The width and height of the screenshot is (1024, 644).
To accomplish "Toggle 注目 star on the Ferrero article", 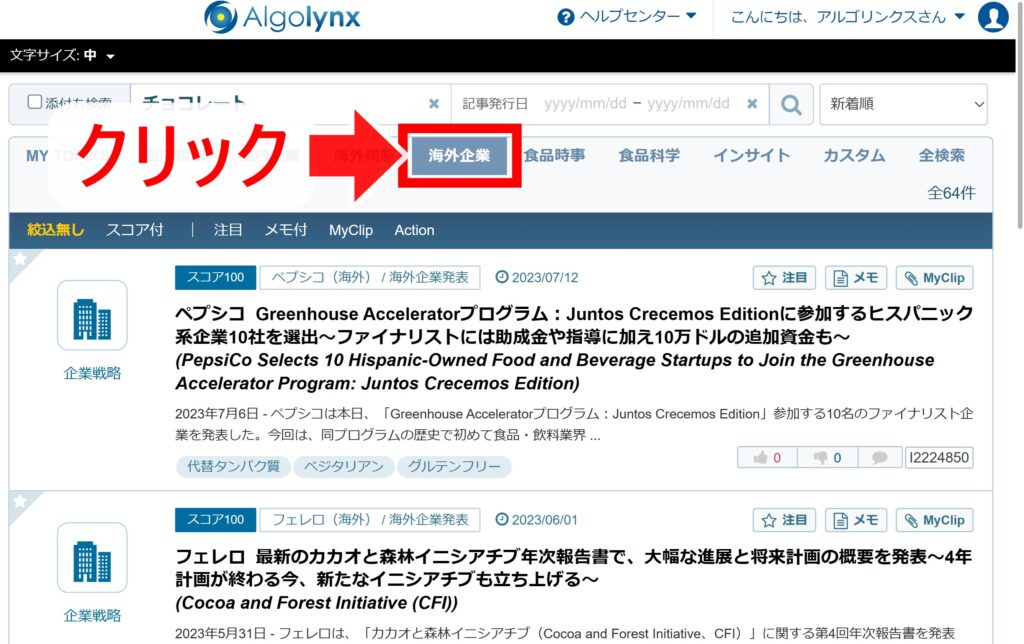I will [x=784, y=520].
